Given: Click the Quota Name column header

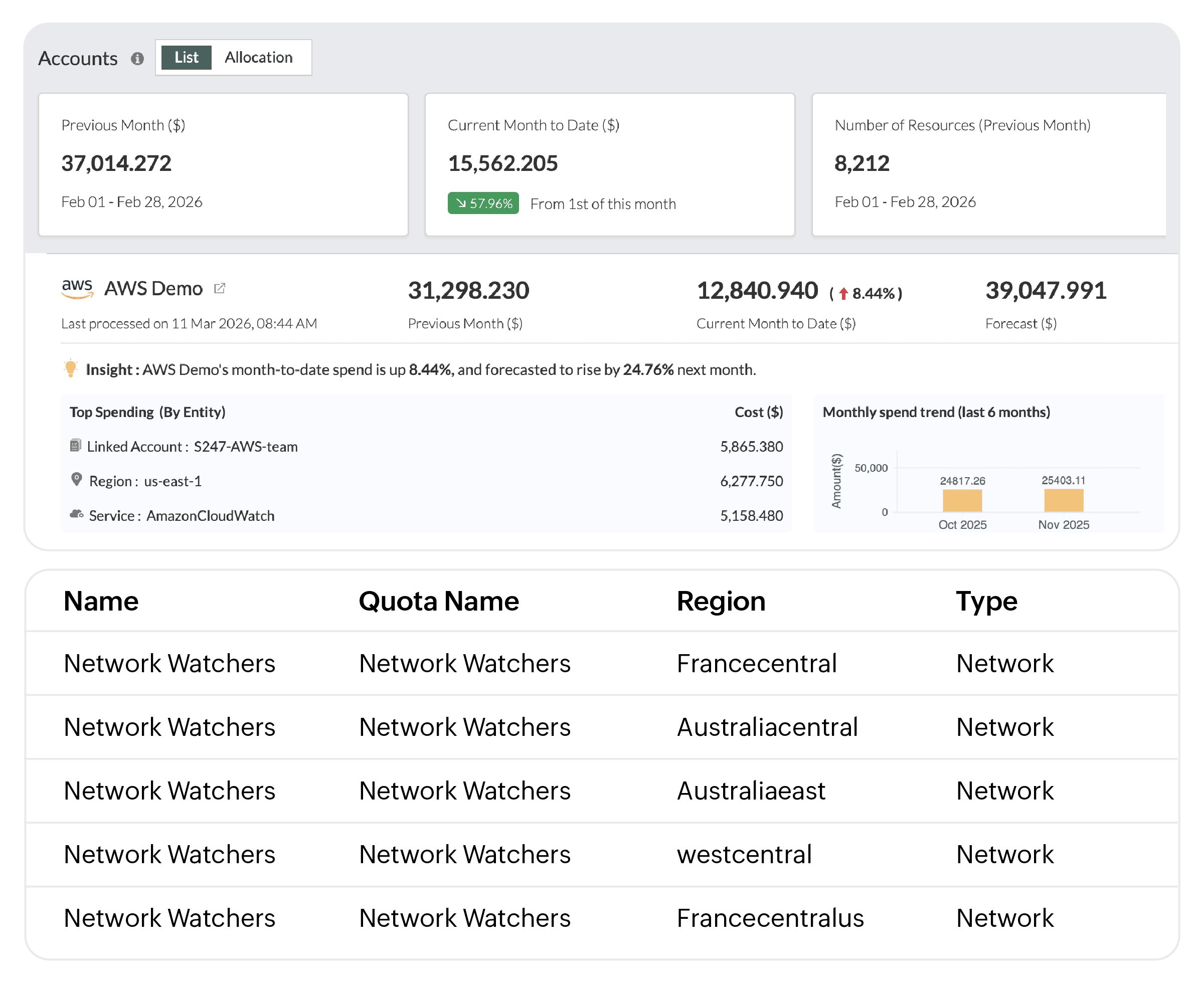Looking at the screenshot, I should tap(439, 601).
